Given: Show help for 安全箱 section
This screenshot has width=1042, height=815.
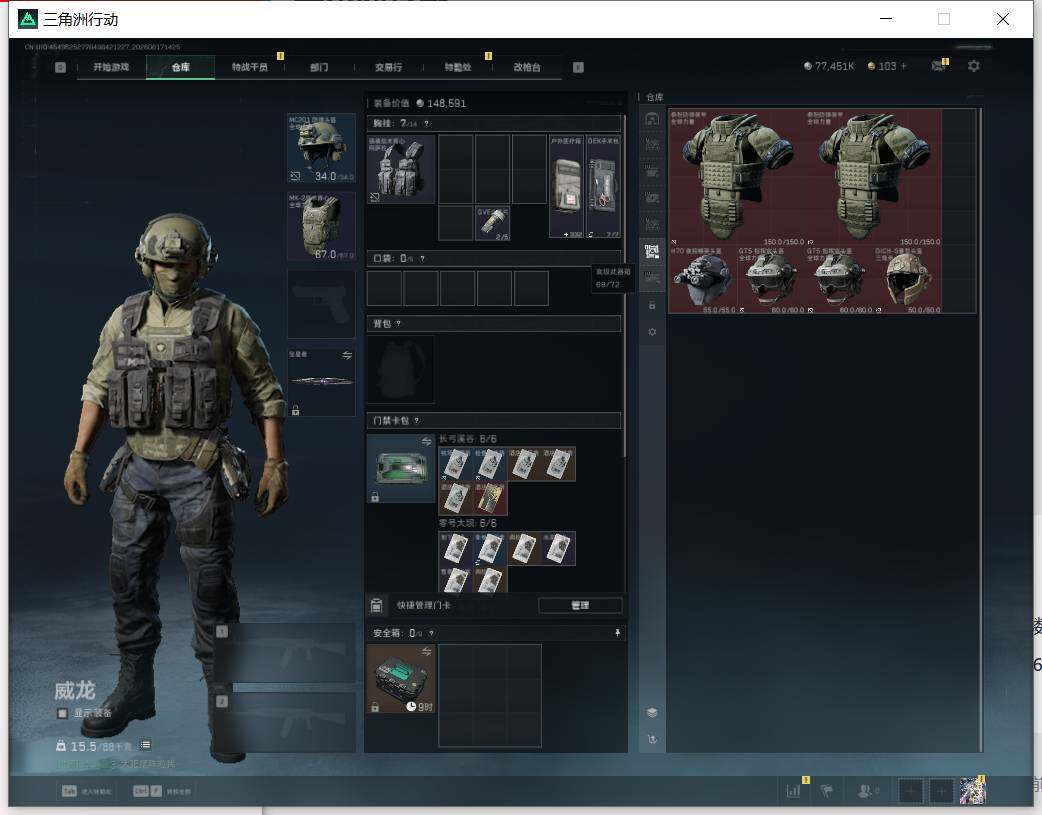Looking at the screenshot, I should pyautogui.click(x=431, y=634).
